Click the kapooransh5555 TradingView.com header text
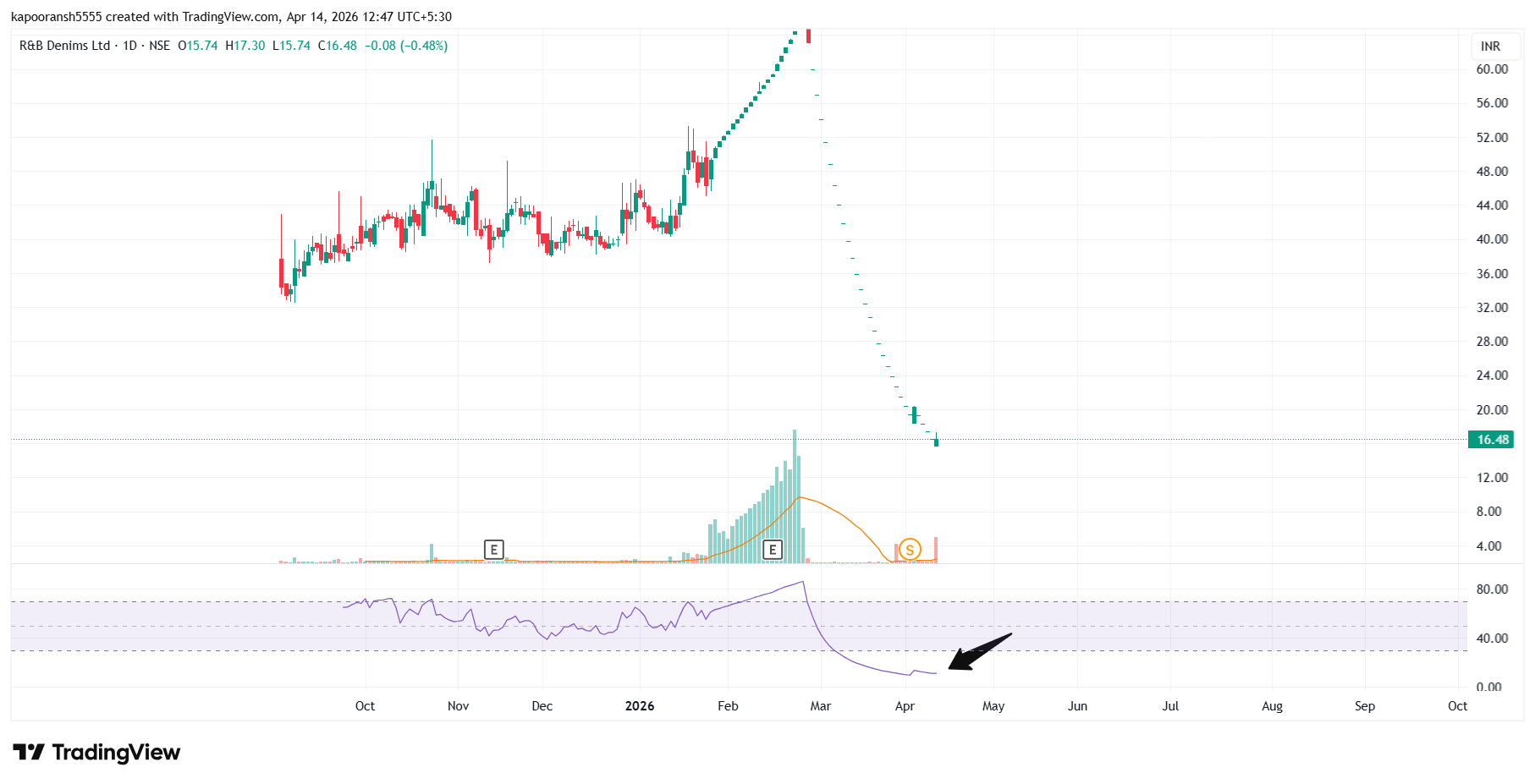Image resolution: width=1535 pixels, height=784 pixels. (x=231, y=17)
